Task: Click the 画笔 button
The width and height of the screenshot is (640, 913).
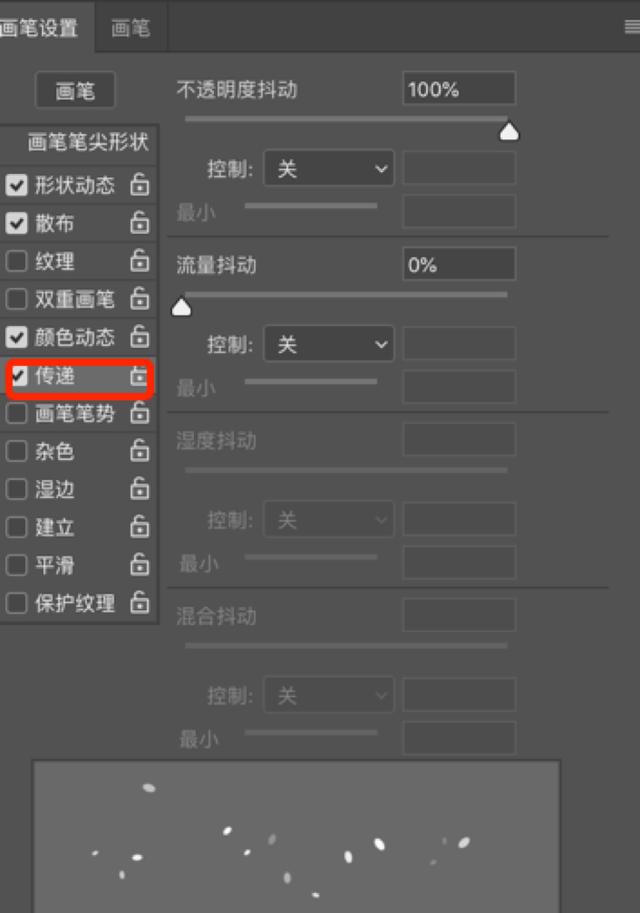Action: click(75, 90)
